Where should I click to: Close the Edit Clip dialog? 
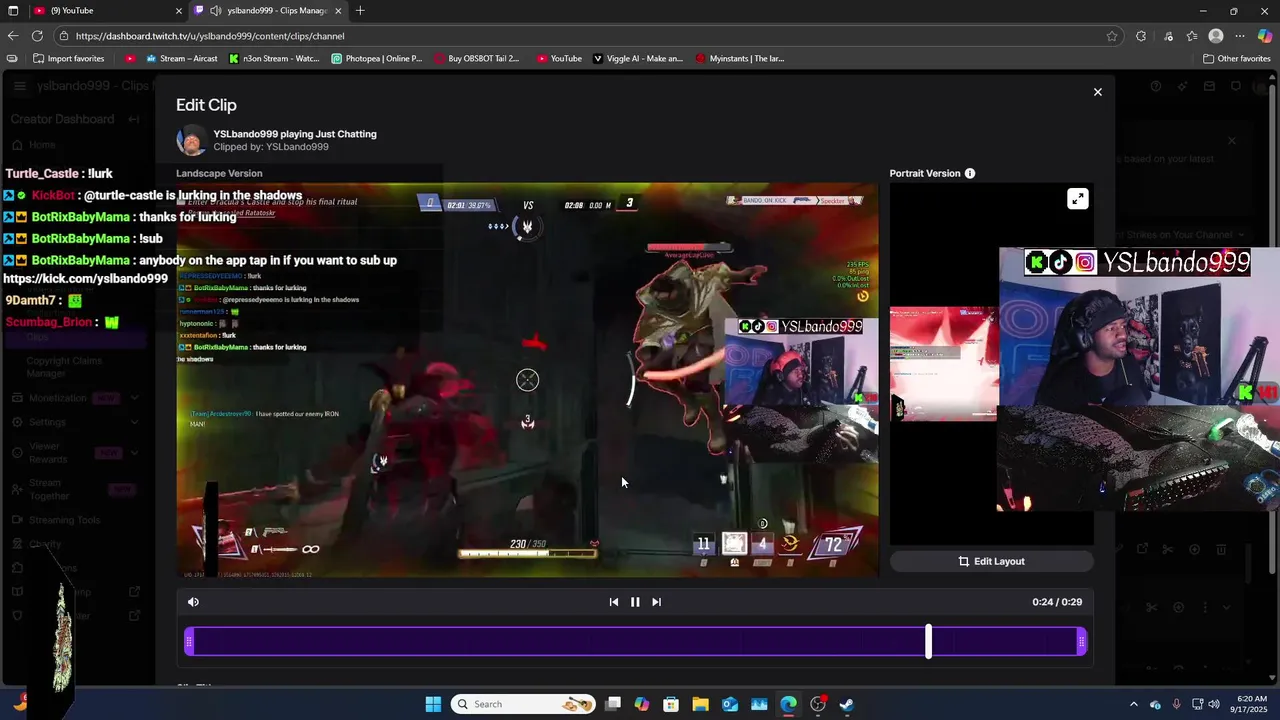[x=1097, y=92]
